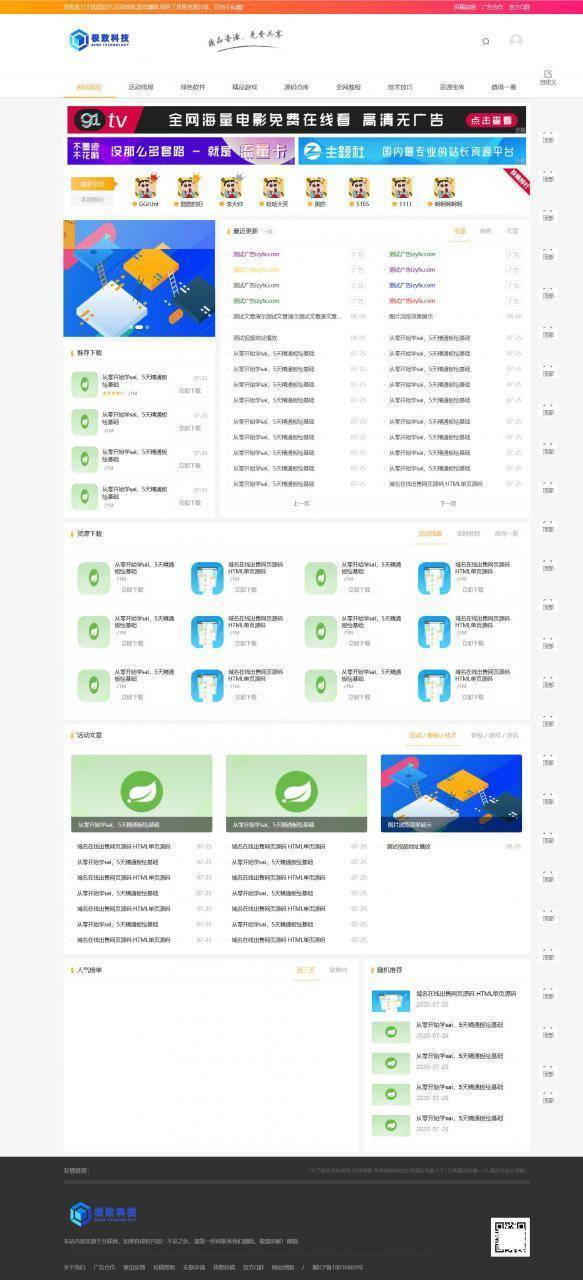Click the 91tv movie banner ad
Viewport: 583px width, 1280px height.
point(297,120)
